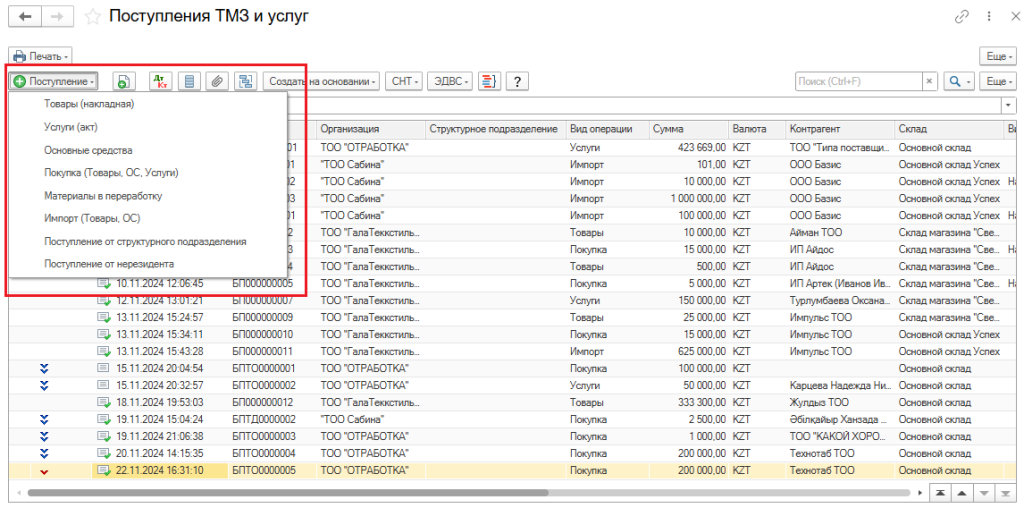Click the Поиск search input field
1024x508 pixels.
856,81
